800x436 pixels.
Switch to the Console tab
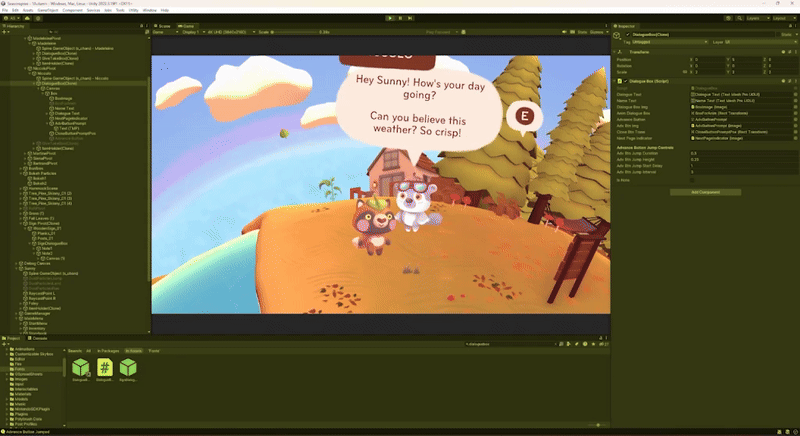tap(39, 338)
